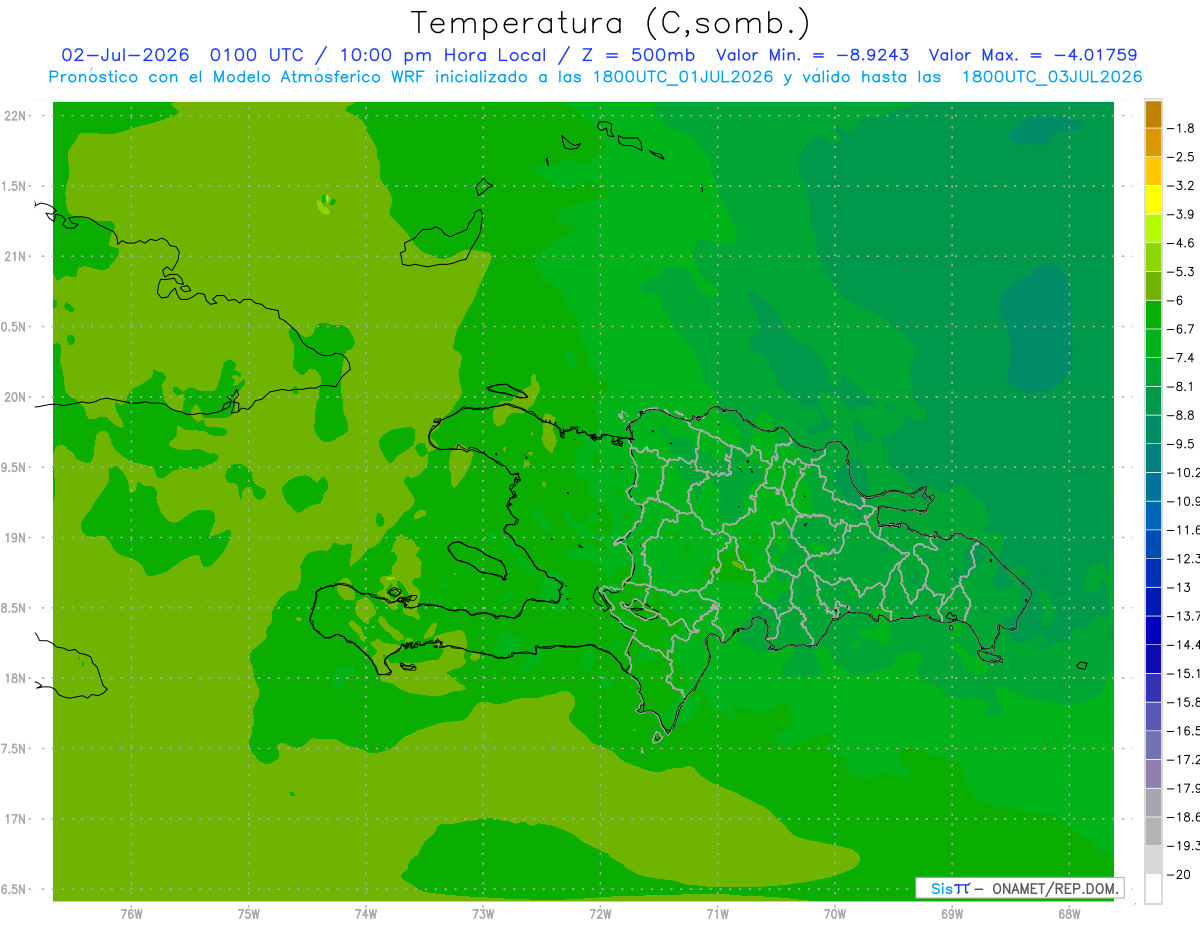Click the "Valor Max. = -4.01759" text

point(1033,55)
